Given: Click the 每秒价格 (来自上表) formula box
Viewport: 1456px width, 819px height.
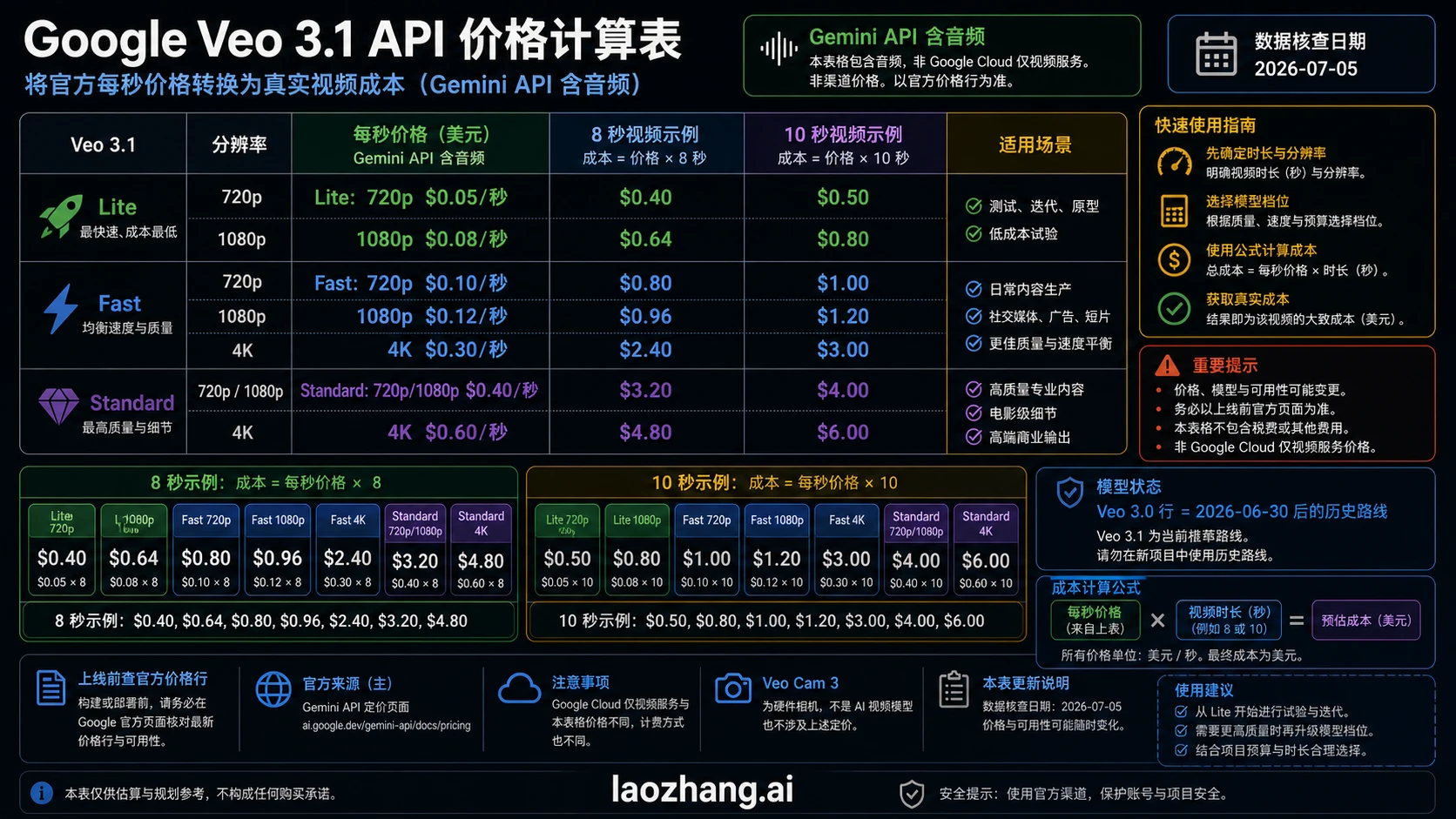Looking at the screenshot, I should [1095, 621].
